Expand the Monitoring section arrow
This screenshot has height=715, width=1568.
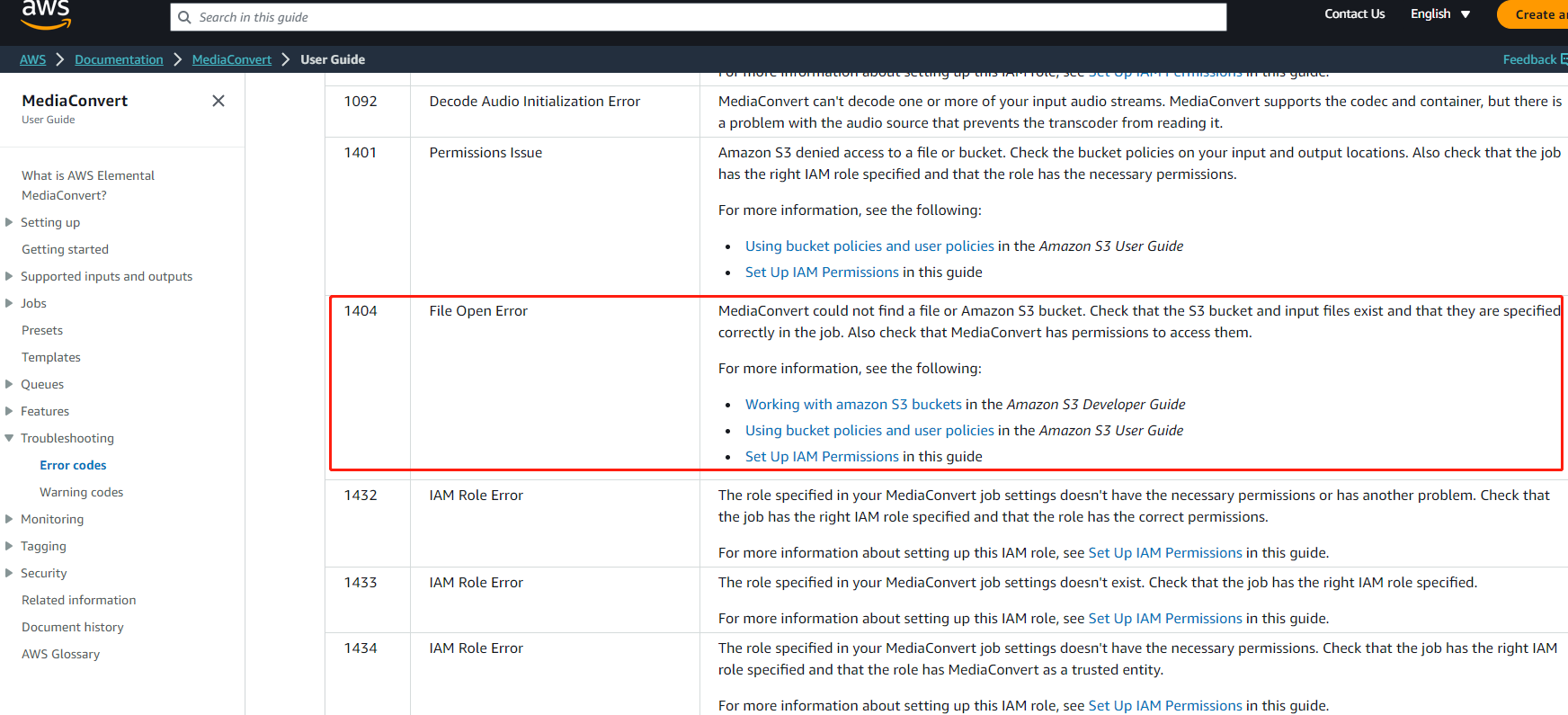[9, 519]
